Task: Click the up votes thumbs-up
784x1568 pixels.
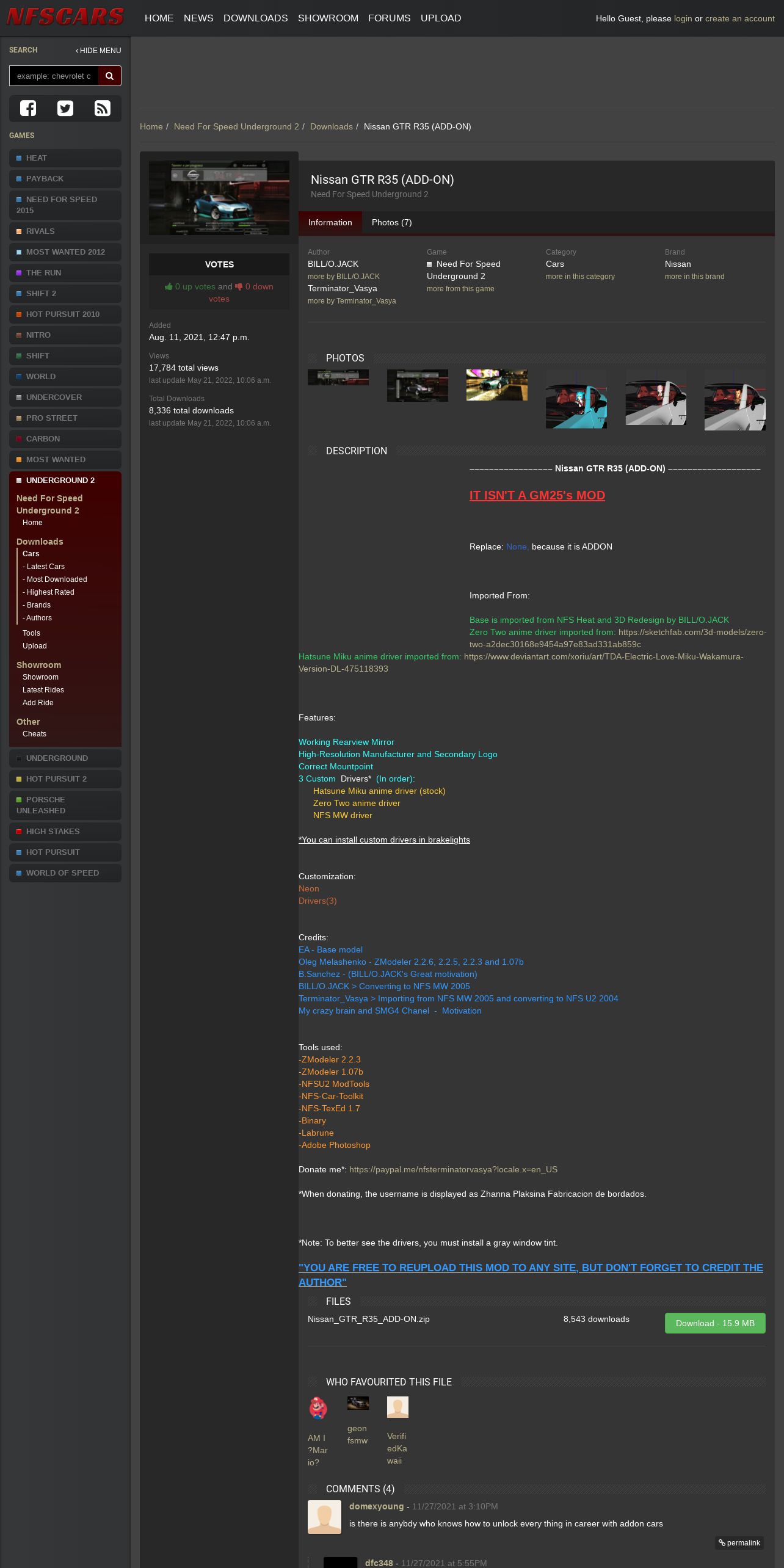Action: (169, 286)
